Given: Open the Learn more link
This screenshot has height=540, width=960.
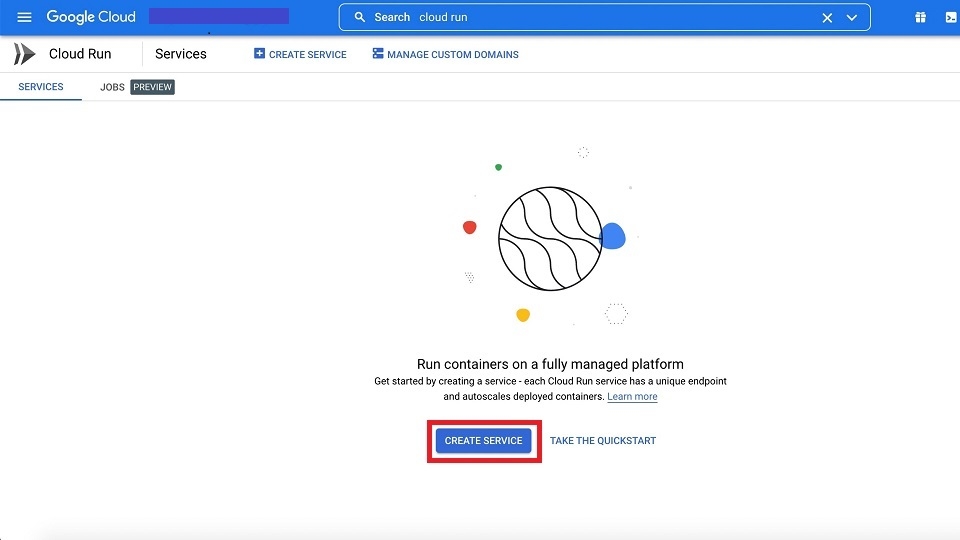Looking at the screenshot, I should (632, 397).
